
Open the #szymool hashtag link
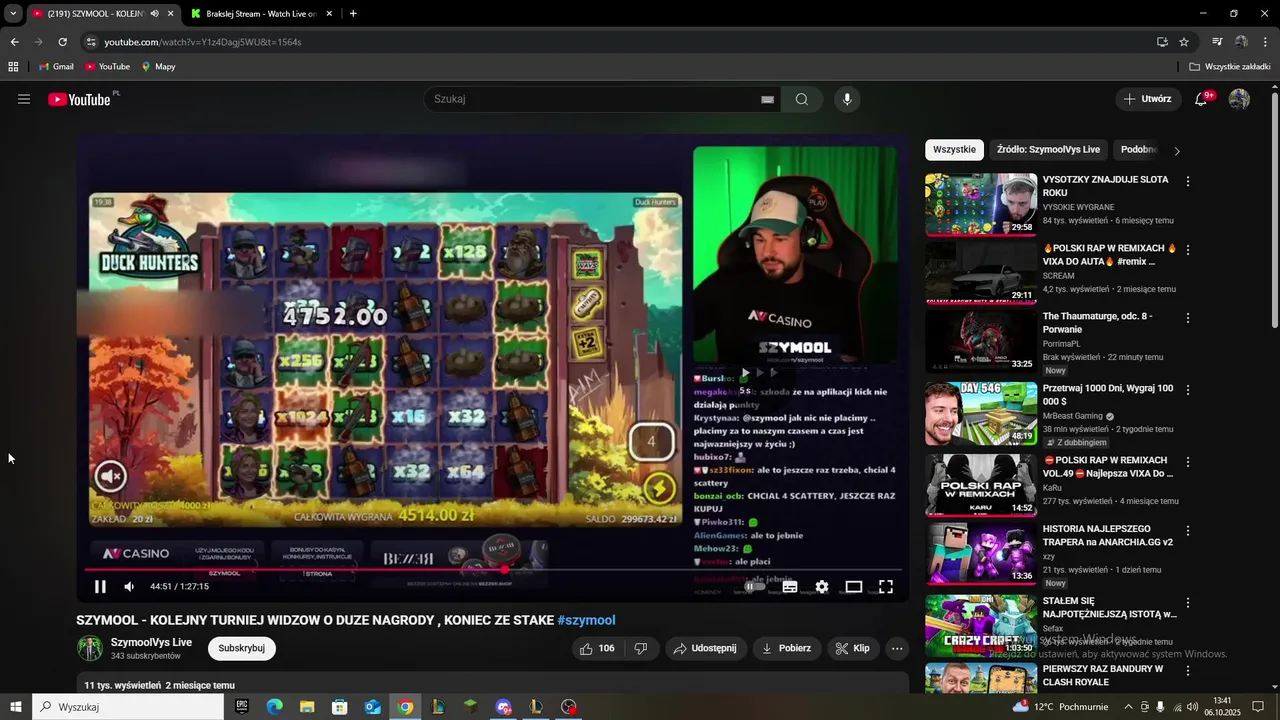(586, 620)
